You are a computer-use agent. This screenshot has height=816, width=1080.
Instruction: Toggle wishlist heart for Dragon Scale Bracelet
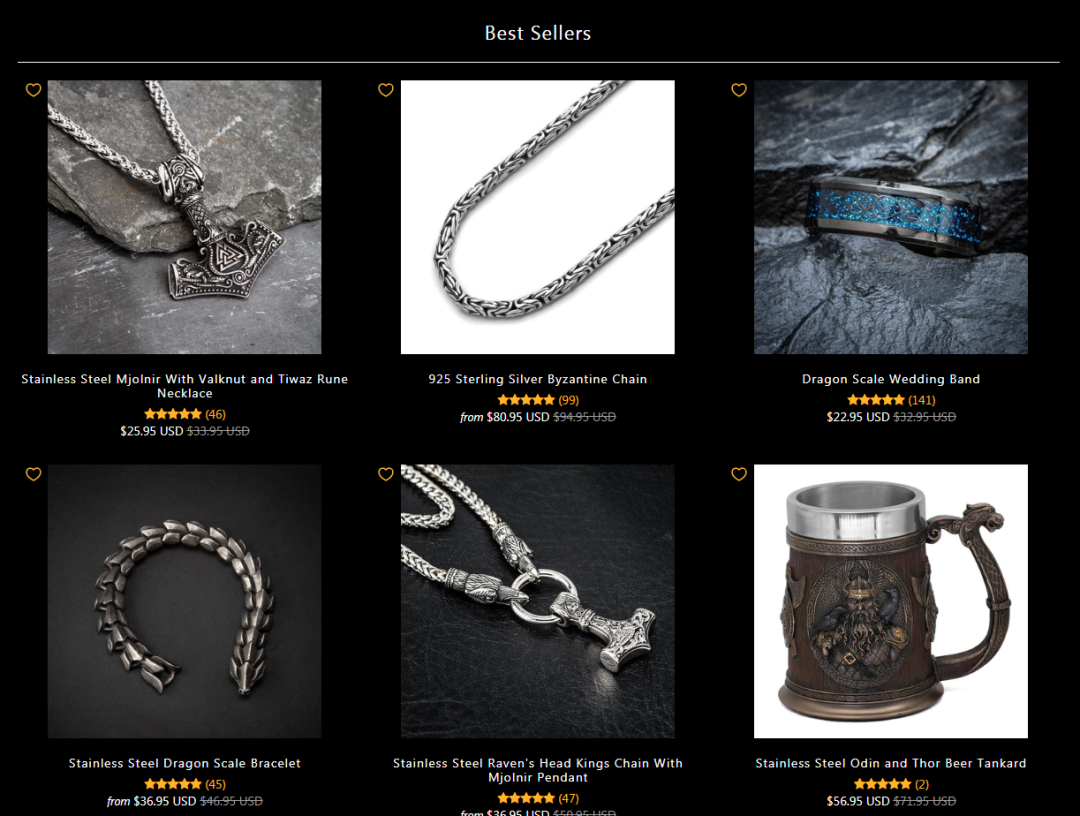[33, 474]
